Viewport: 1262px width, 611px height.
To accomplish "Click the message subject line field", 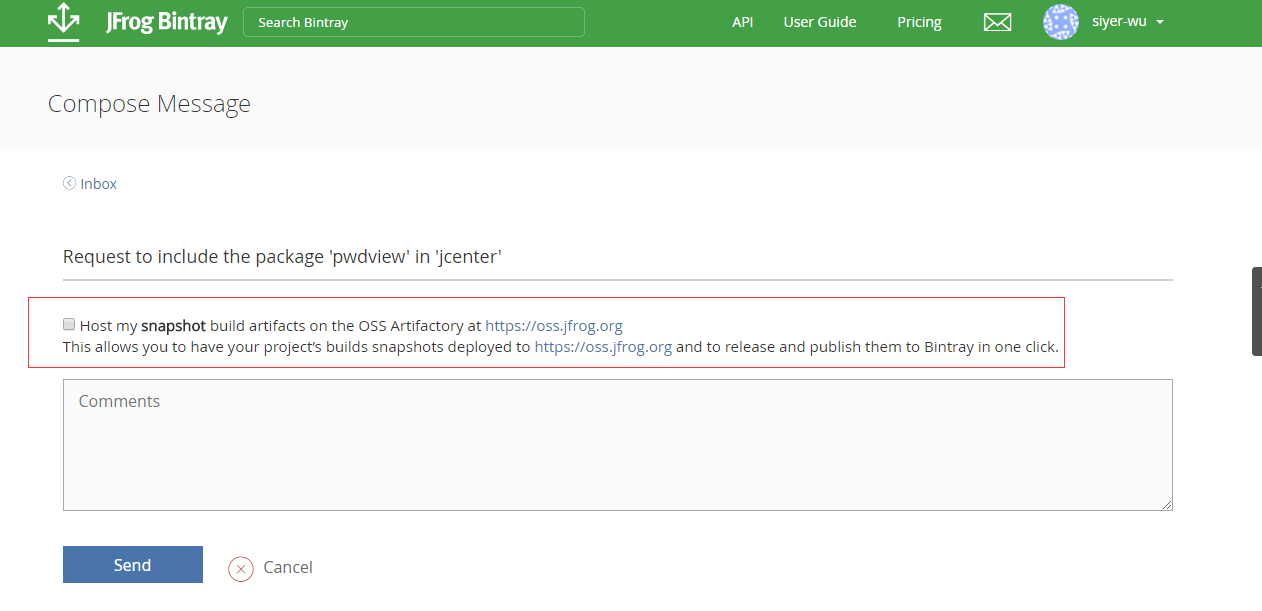I will (x=618, y=257).
